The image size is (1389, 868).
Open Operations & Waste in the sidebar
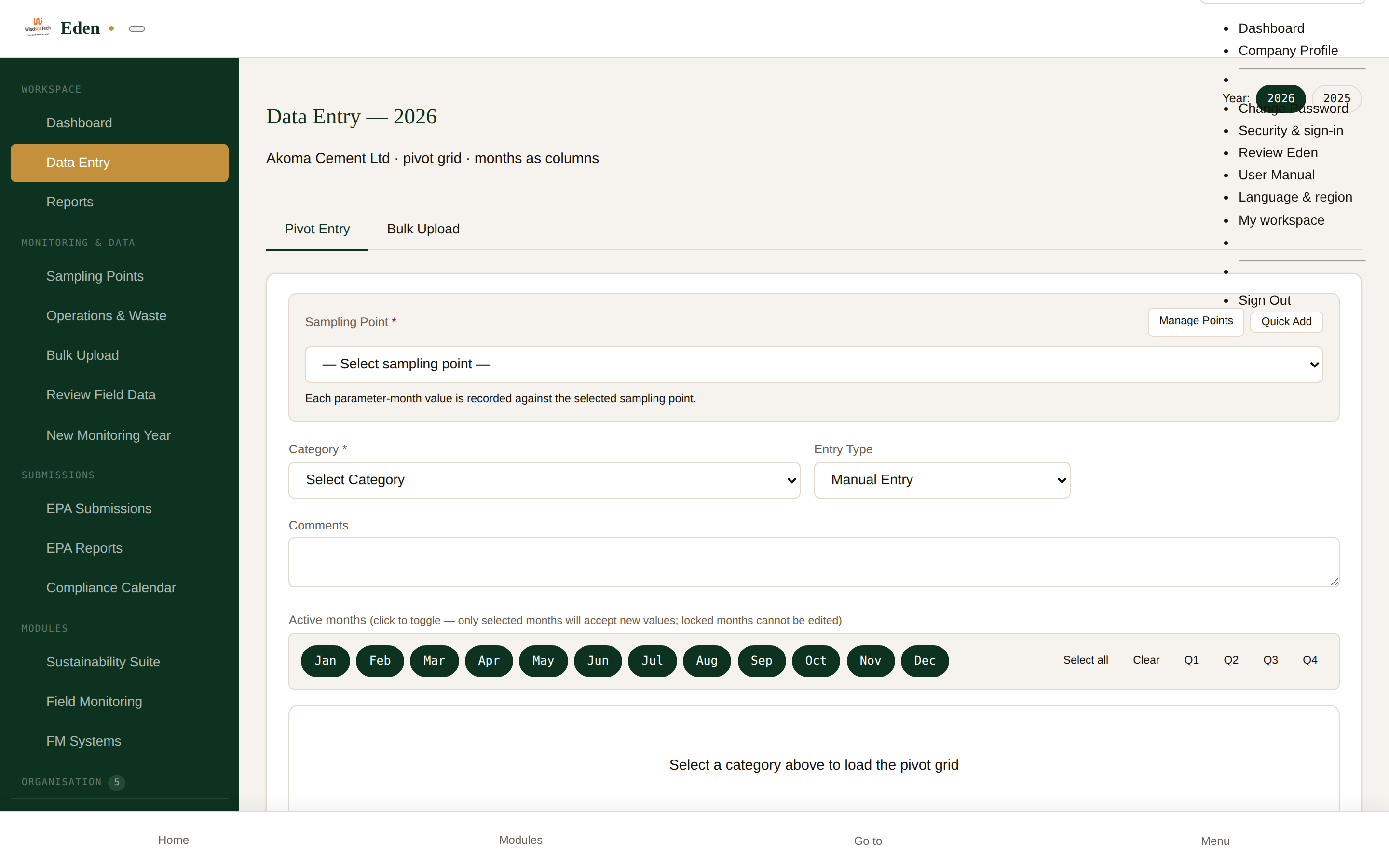[120, 316]
